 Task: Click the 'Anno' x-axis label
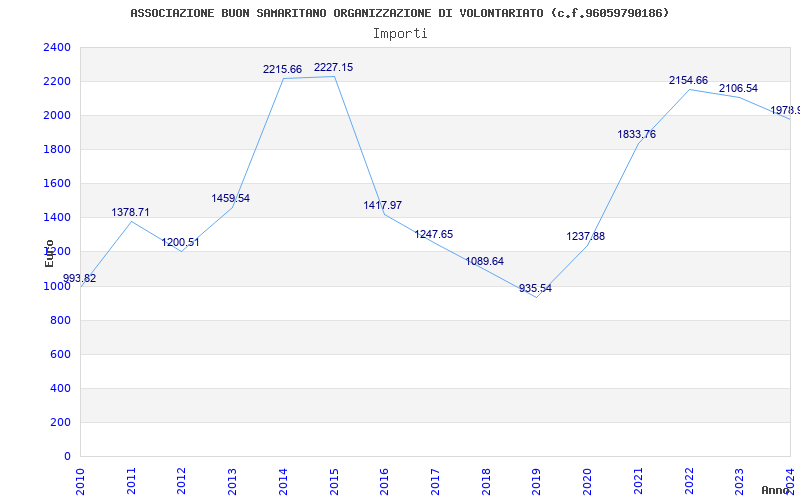click(x=775, y=491)
